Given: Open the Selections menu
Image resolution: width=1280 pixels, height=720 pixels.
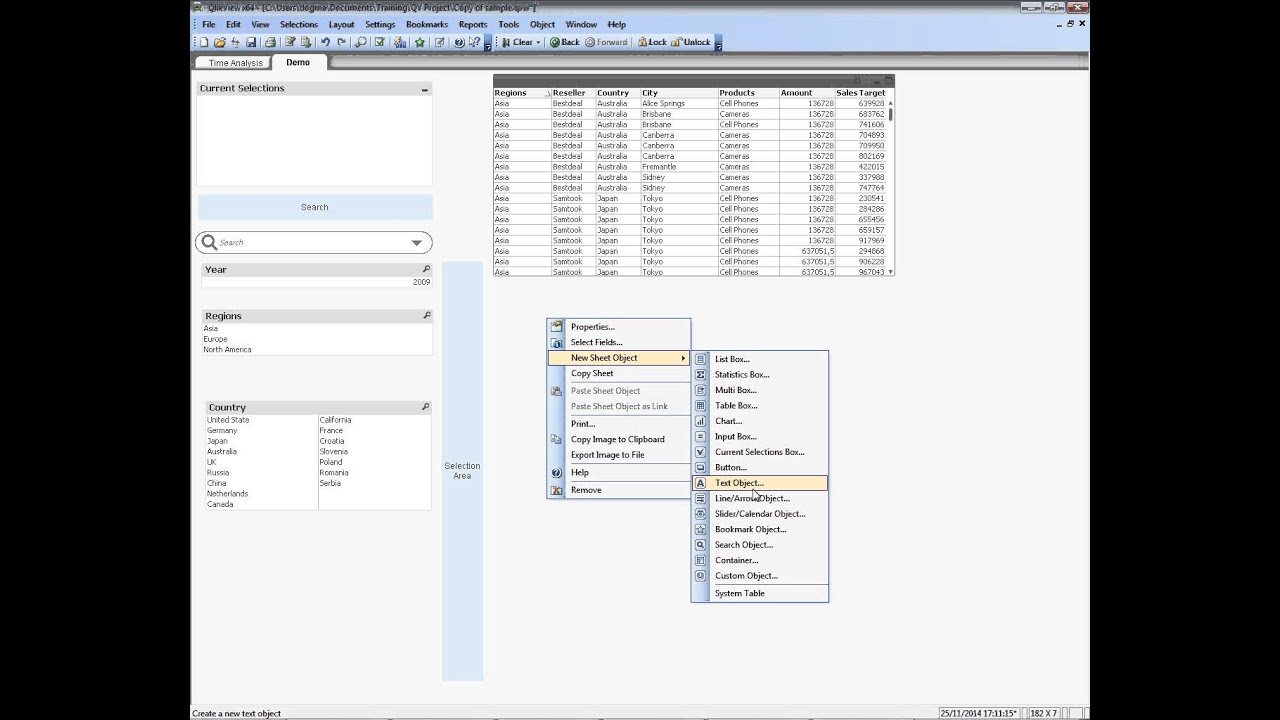Looking at the screenshot, I should [x=299, y=24].
